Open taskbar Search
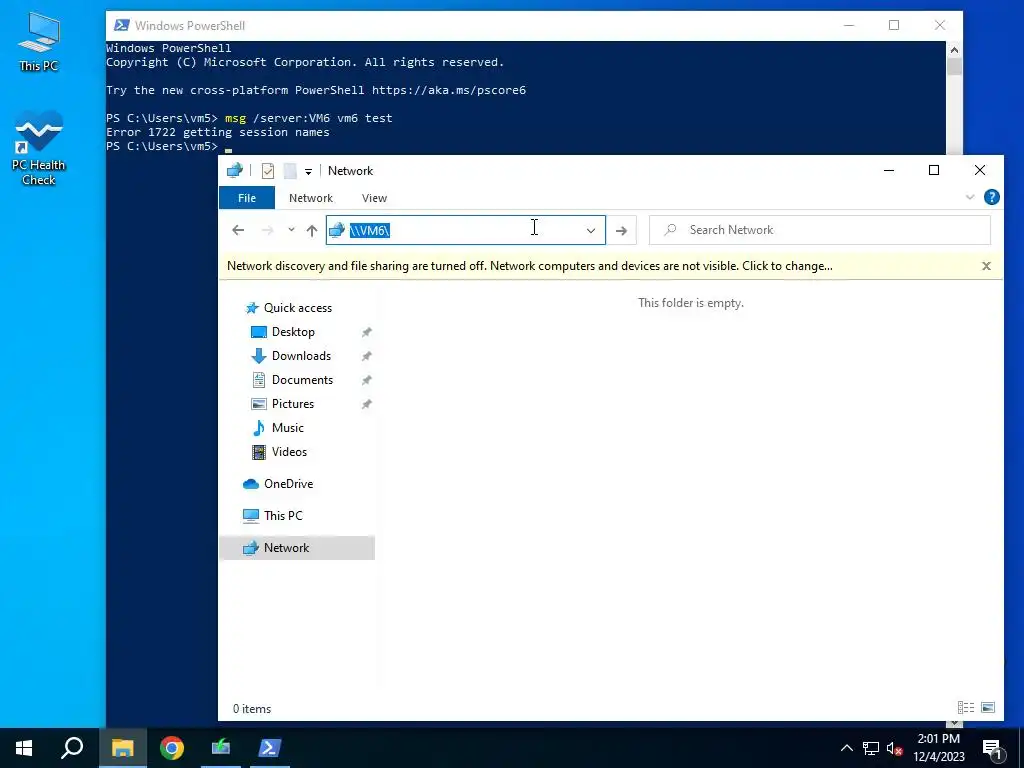The height and width of the screenshot is (768, 1024). click(x=72, y=748)
